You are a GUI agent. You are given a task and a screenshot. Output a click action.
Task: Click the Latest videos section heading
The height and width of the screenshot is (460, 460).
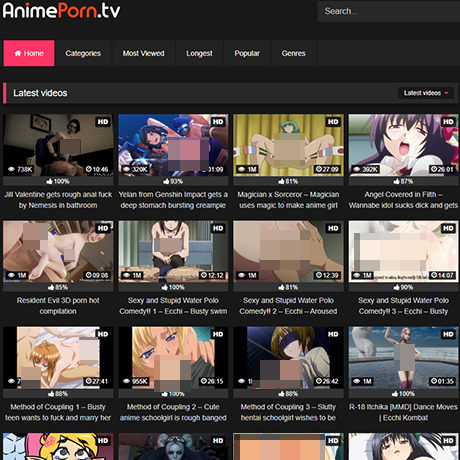pyautogui.click(x=40, y=93)
